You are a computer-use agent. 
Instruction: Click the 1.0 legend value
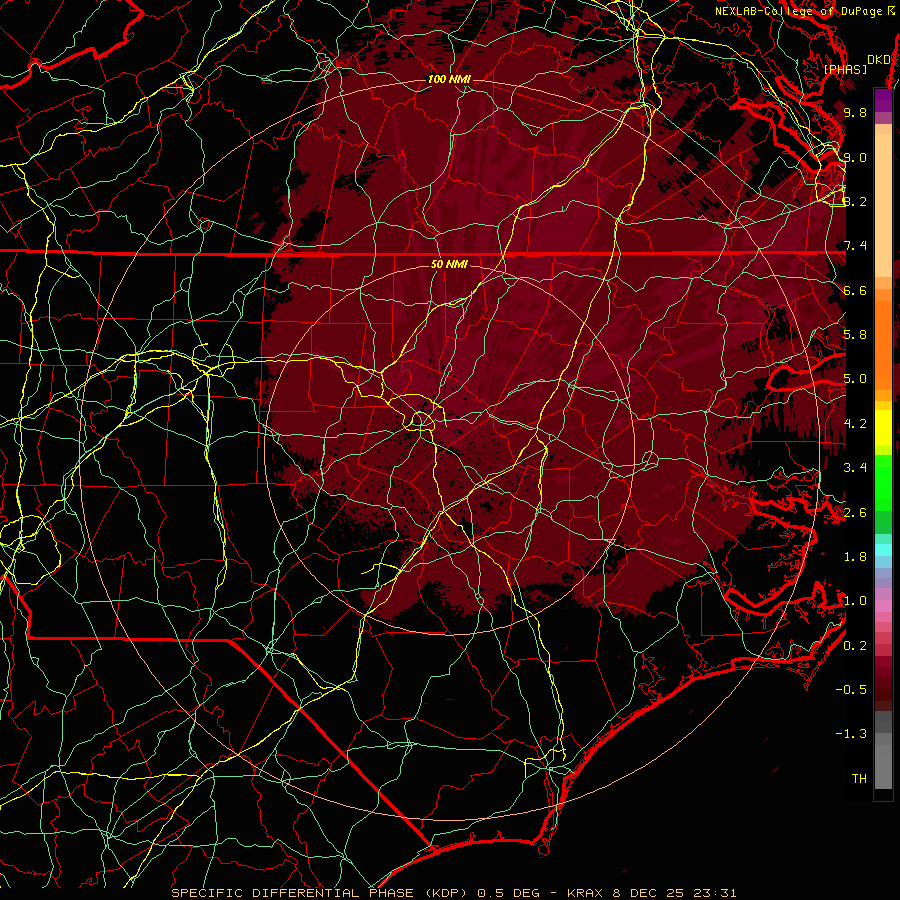coord(855,601)
